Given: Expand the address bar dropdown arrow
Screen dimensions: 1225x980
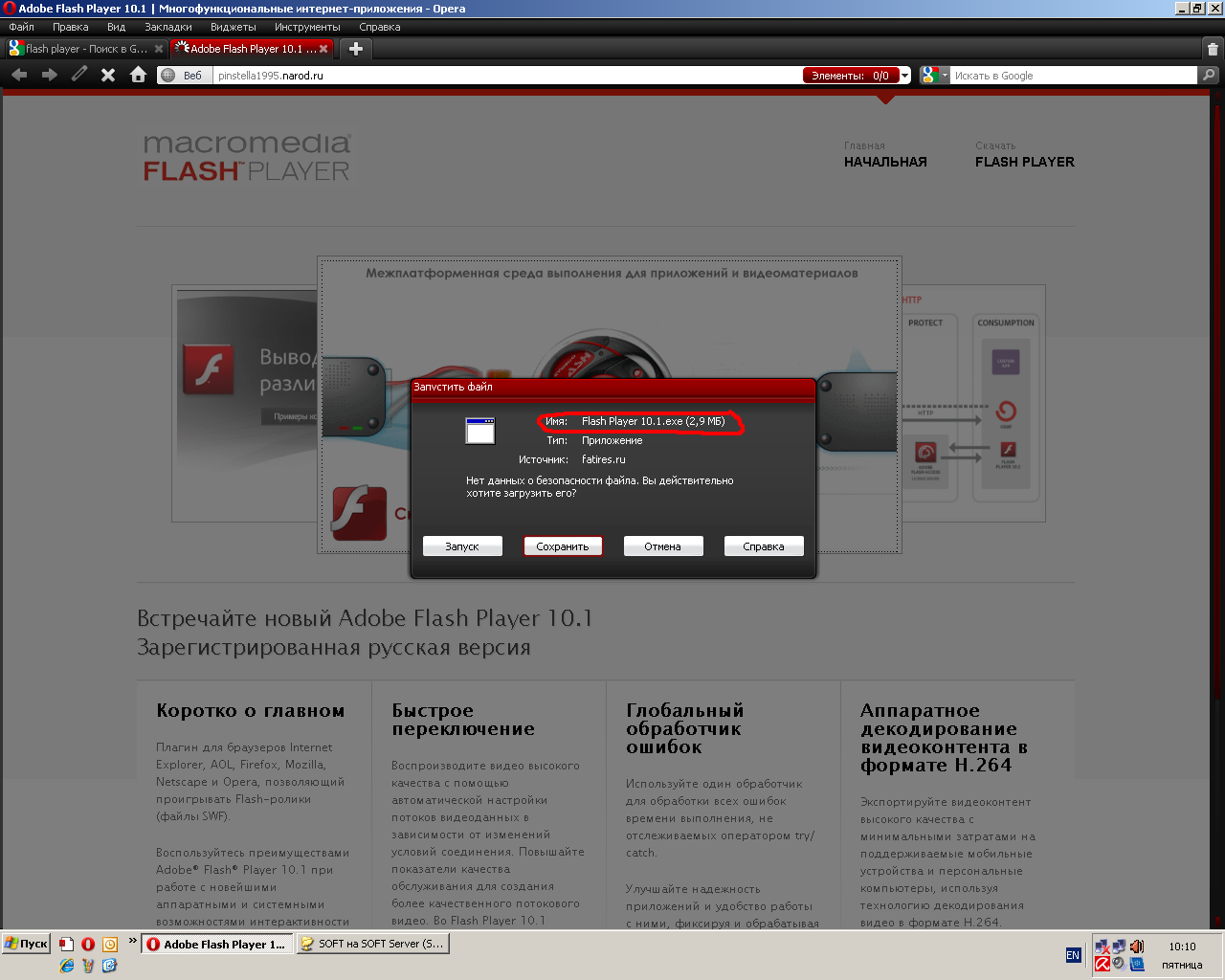Looking at the screenshot, I should (x=904, y=76).
